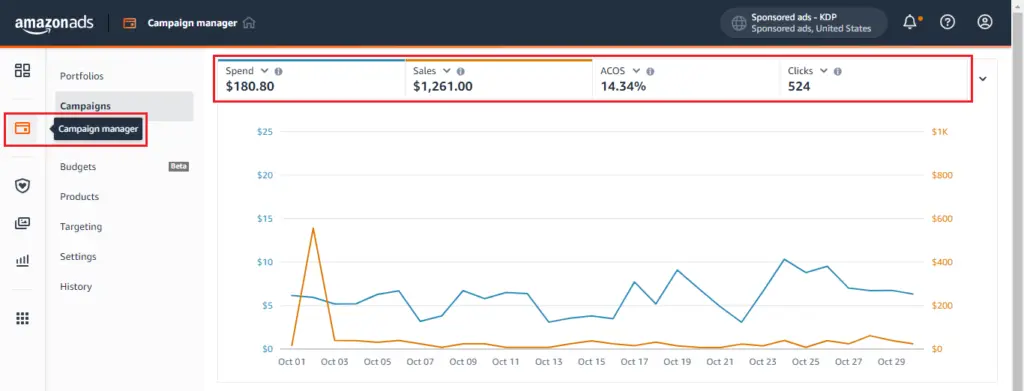Click the home icon beside Campaign manager
The width and height of the screenshot is (1024, 391).
248,23
